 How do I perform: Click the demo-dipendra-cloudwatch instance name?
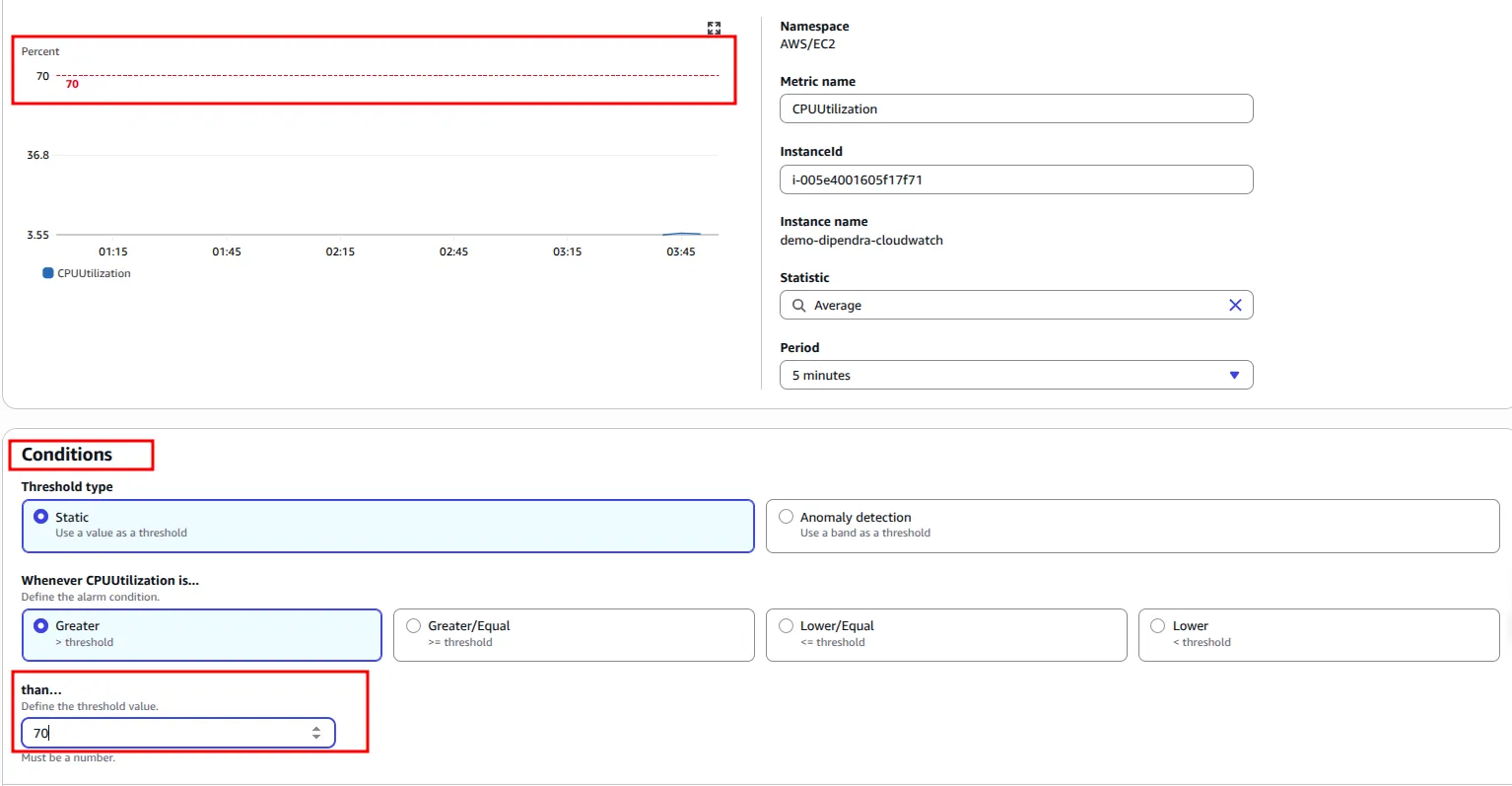[x=861, y=240]
